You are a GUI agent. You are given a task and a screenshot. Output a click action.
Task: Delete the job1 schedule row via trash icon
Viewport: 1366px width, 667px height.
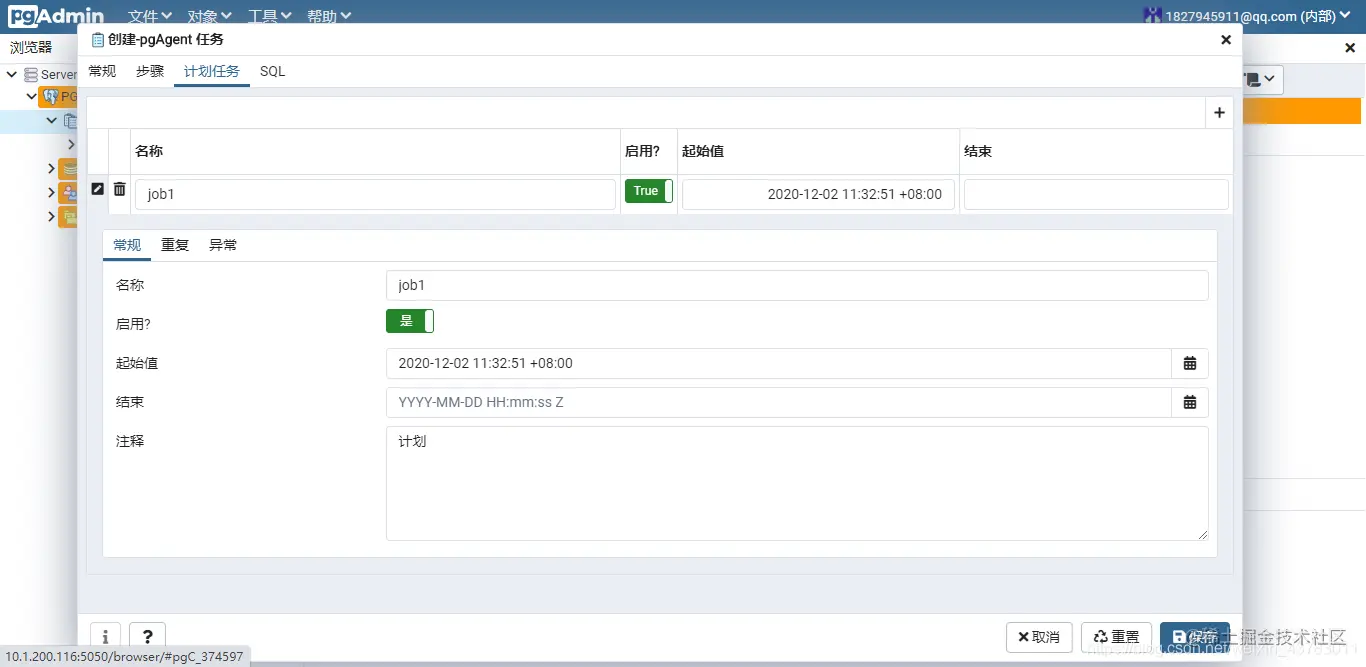point(119,189)
